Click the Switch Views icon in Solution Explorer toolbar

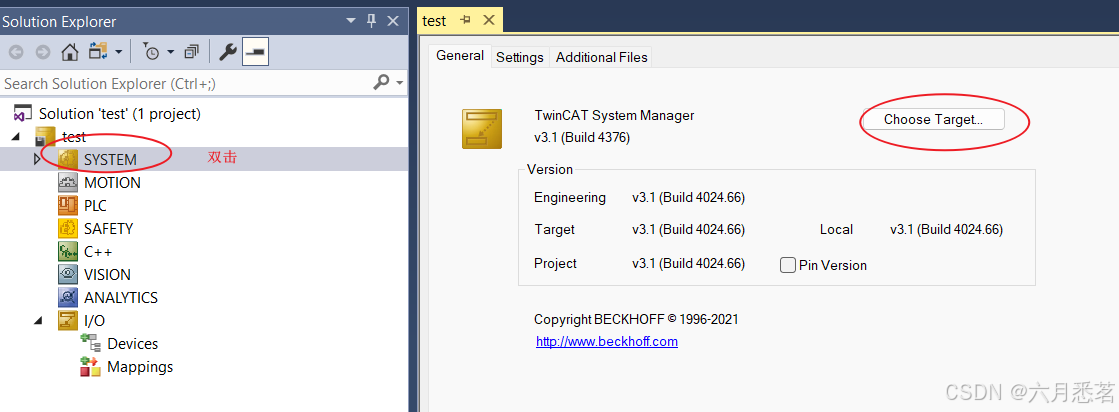[x=98, y=51]
